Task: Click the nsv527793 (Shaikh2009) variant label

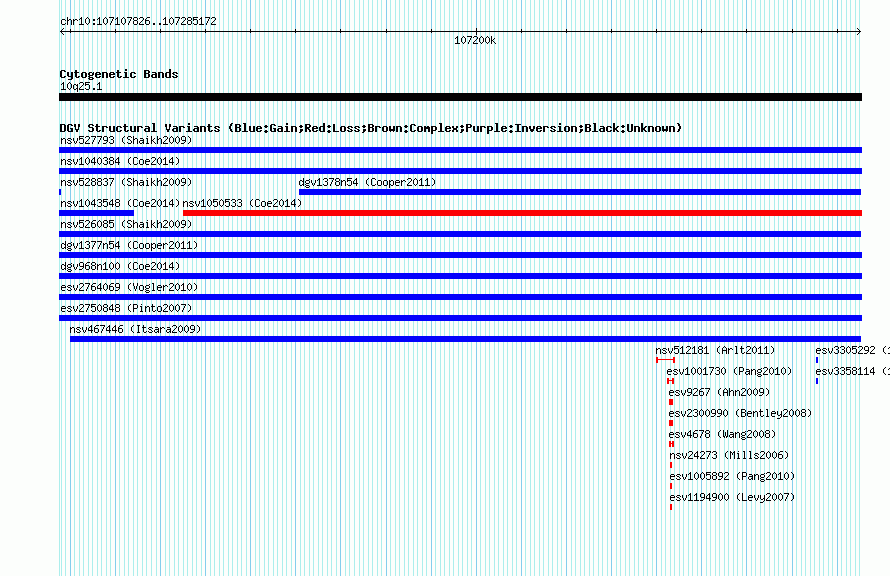Action: pos(126,140)
